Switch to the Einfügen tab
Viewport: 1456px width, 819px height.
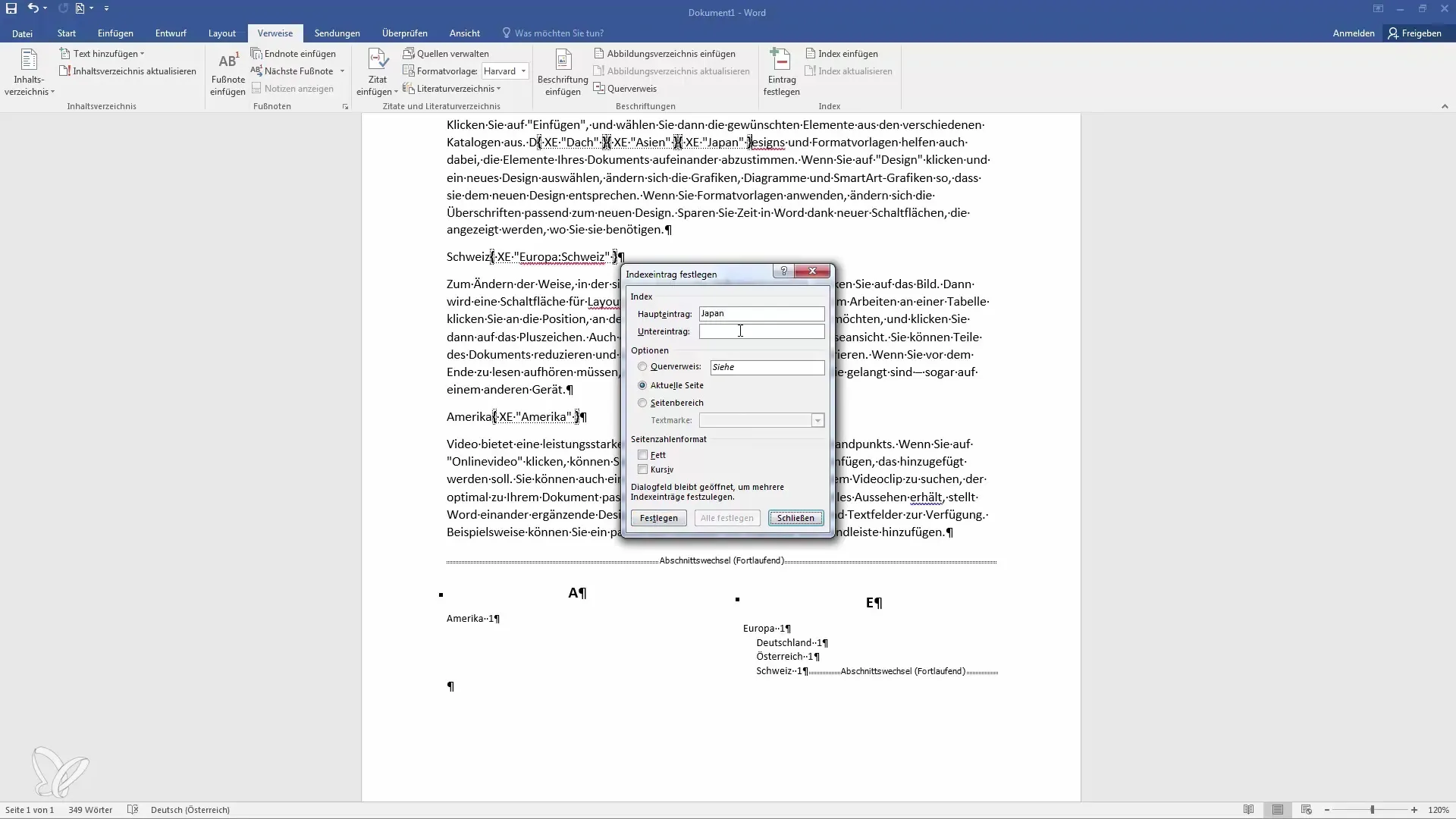115,33
